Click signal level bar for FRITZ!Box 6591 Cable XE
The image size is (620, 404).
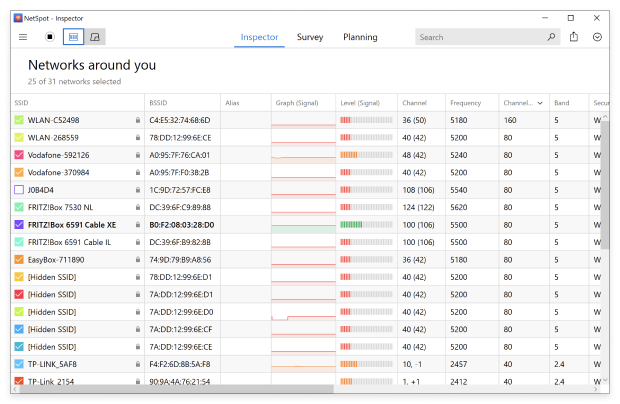pyautogui.click(x=366, y=225)
